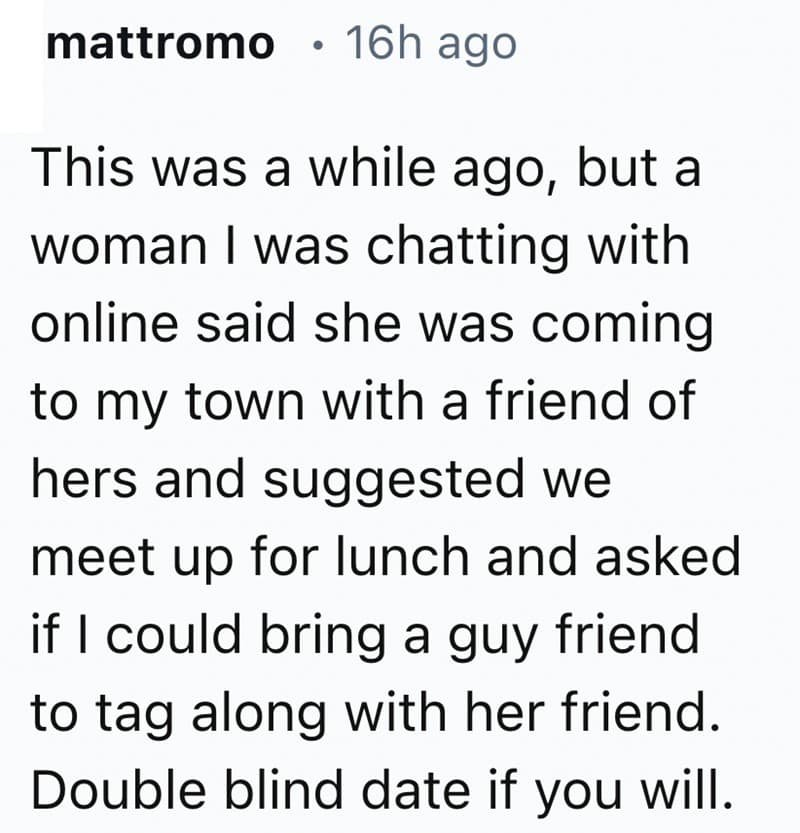
Task: Select the word "along" in comment
Action: (x=259, y=716)
